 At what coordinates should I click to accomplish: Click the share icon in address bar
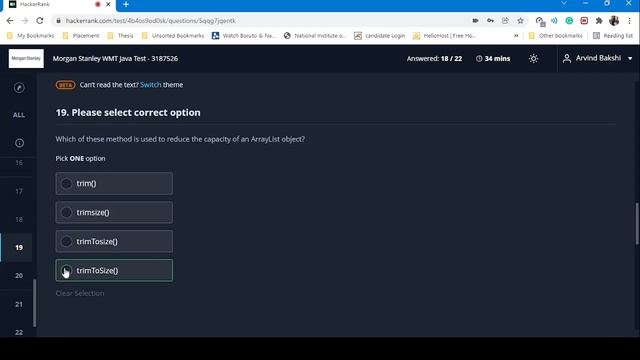pyautogui.click(x=505, y=20)
